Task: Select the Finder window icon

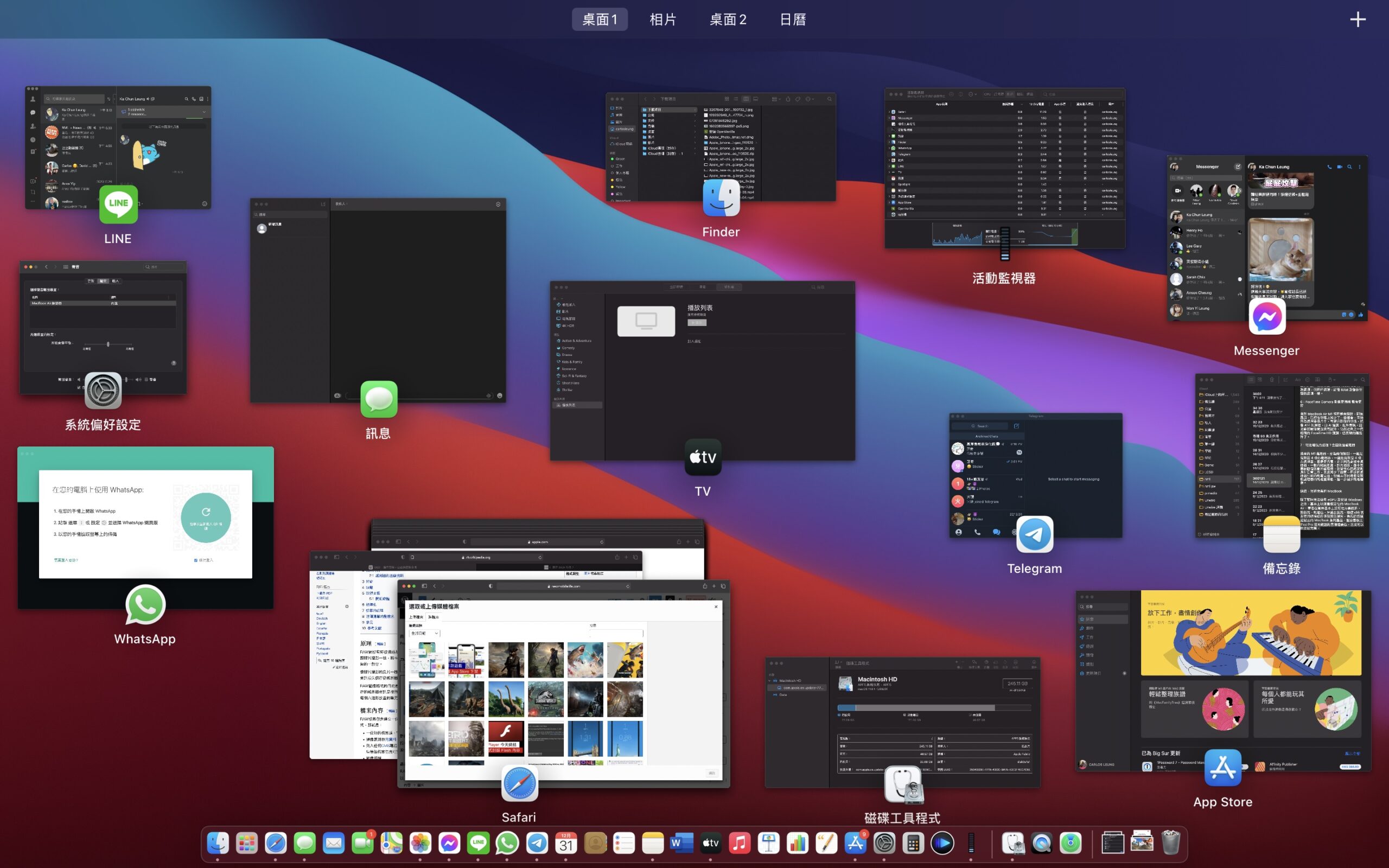Action: point(721,198)
